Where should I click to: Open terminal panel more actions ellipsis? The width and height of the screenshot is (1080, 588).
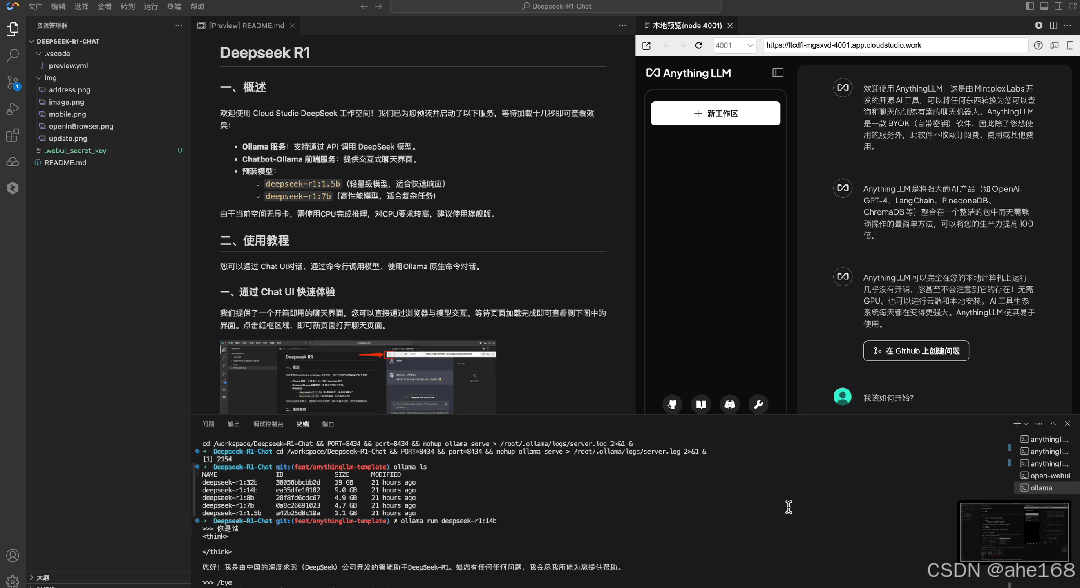tap(1039, 424)
